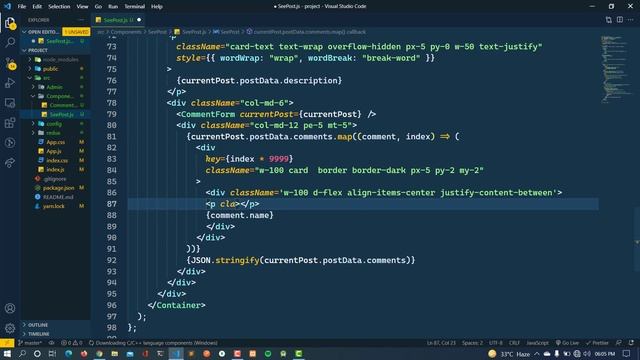Open the Remote Explorer view icon
This screenshot has width=640, height=360.
10,103
